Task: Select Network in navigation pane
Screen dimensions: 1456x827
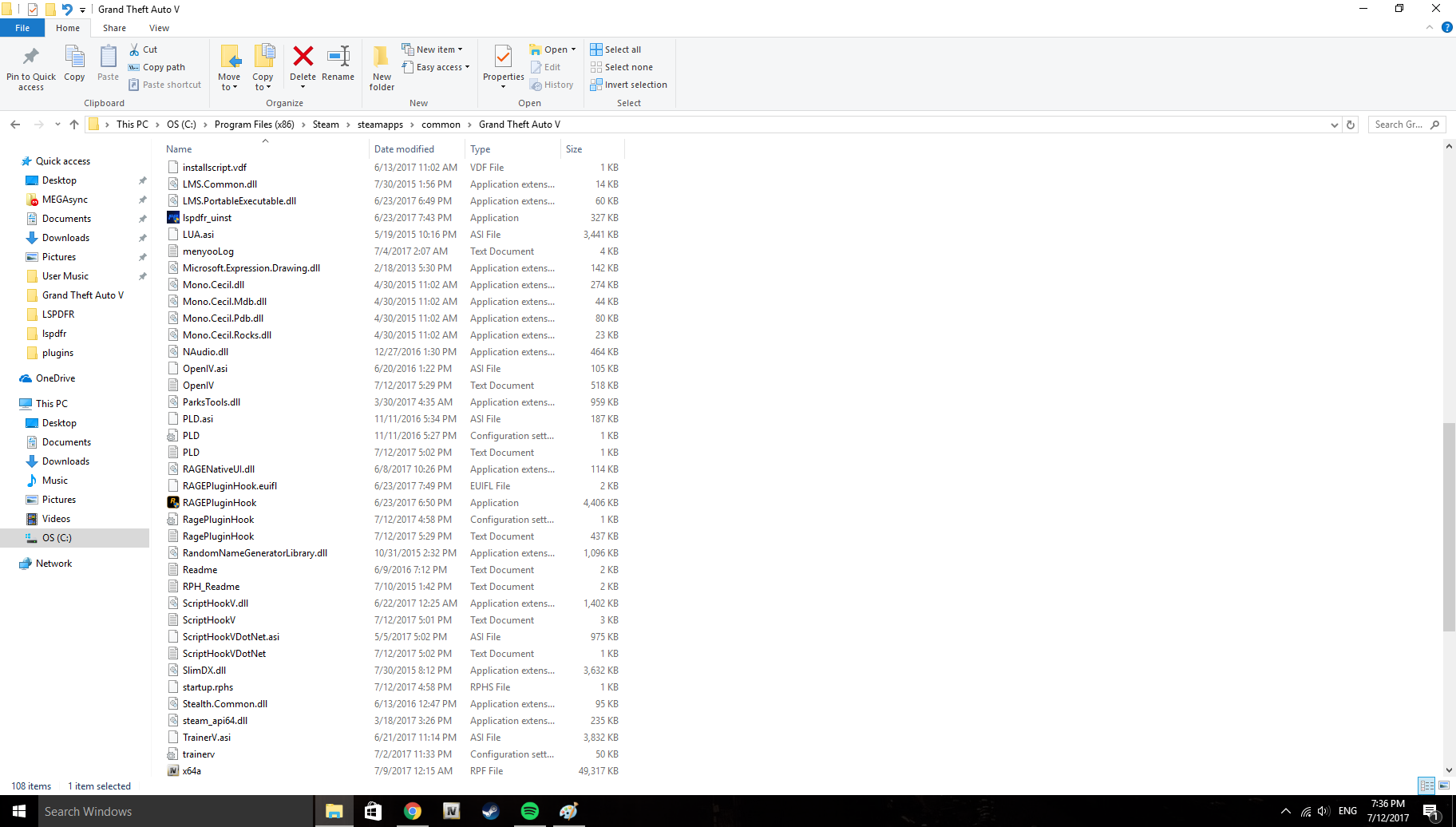Action: pos(53,564)
